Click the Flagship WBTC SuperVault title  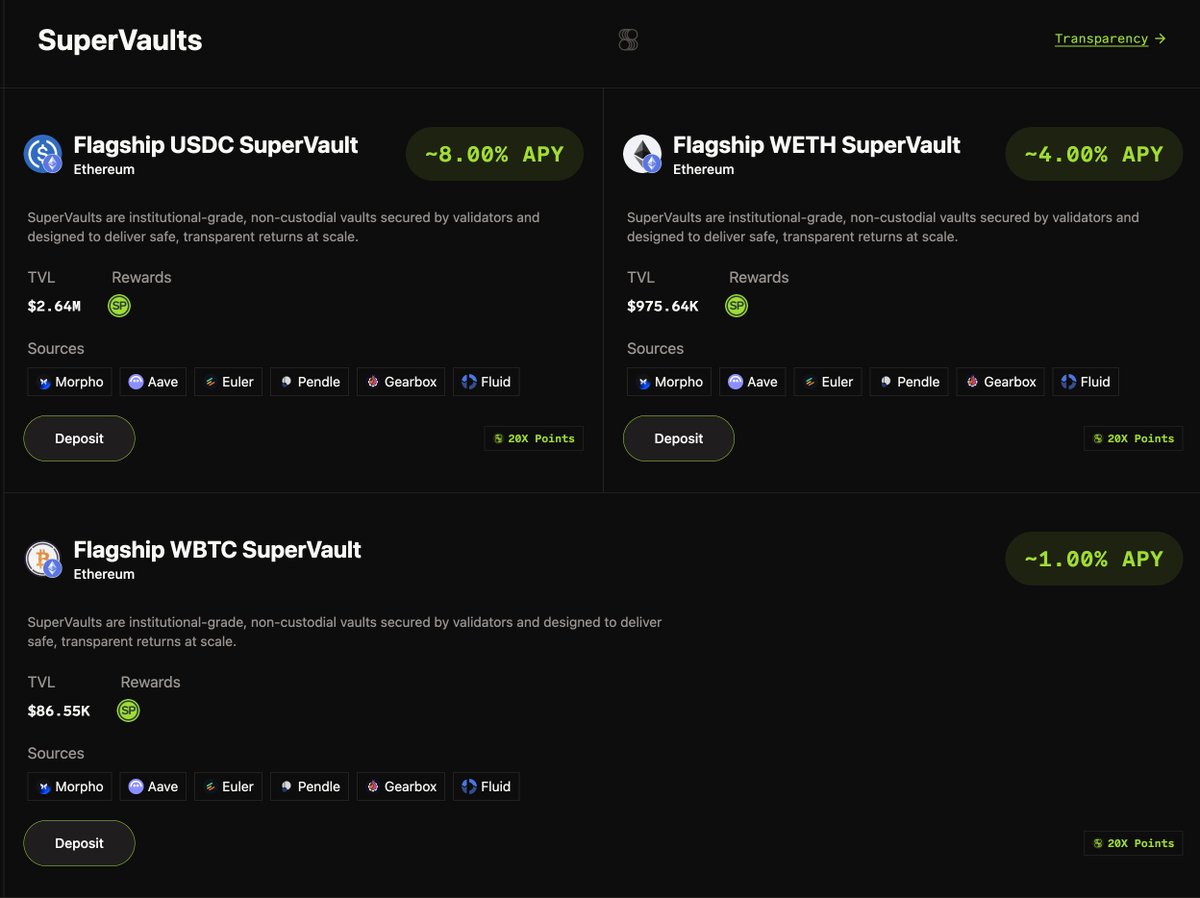[x=218, y=550]
